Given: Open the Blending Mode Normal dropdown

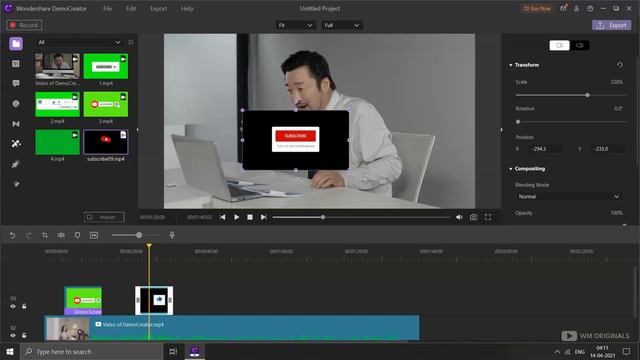Looking at the screenshot, I should pos(569,197).
